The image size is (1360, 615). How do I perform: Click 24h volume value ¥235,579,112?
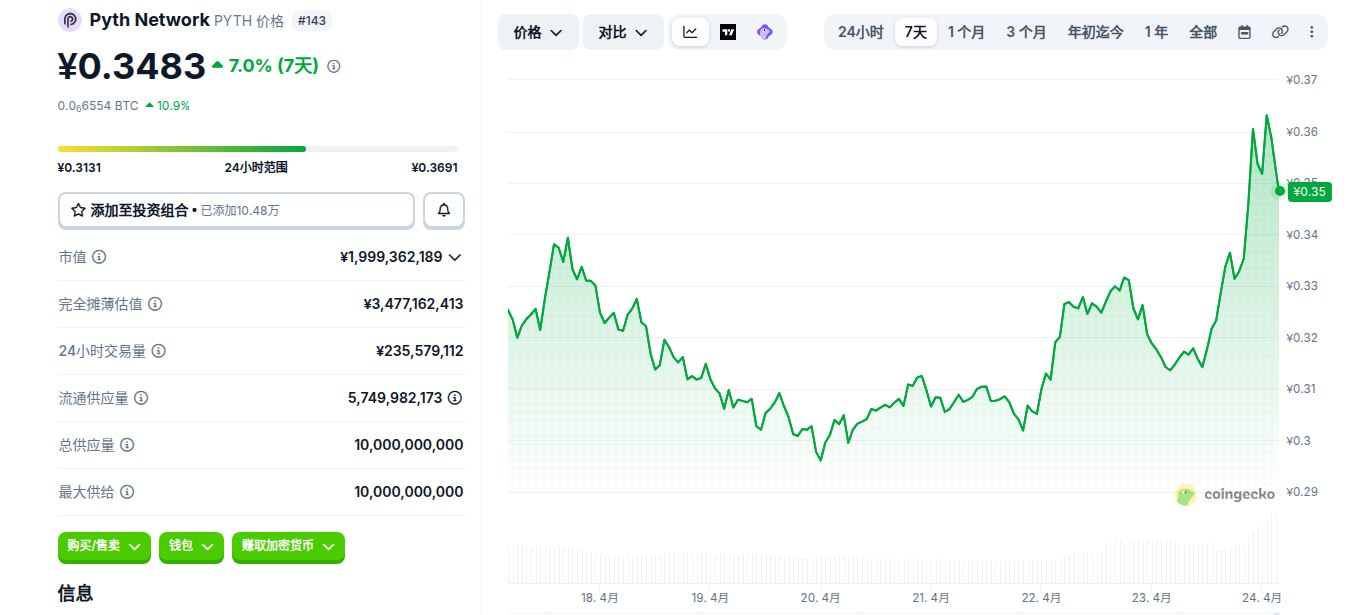click(x=419, y=351)
